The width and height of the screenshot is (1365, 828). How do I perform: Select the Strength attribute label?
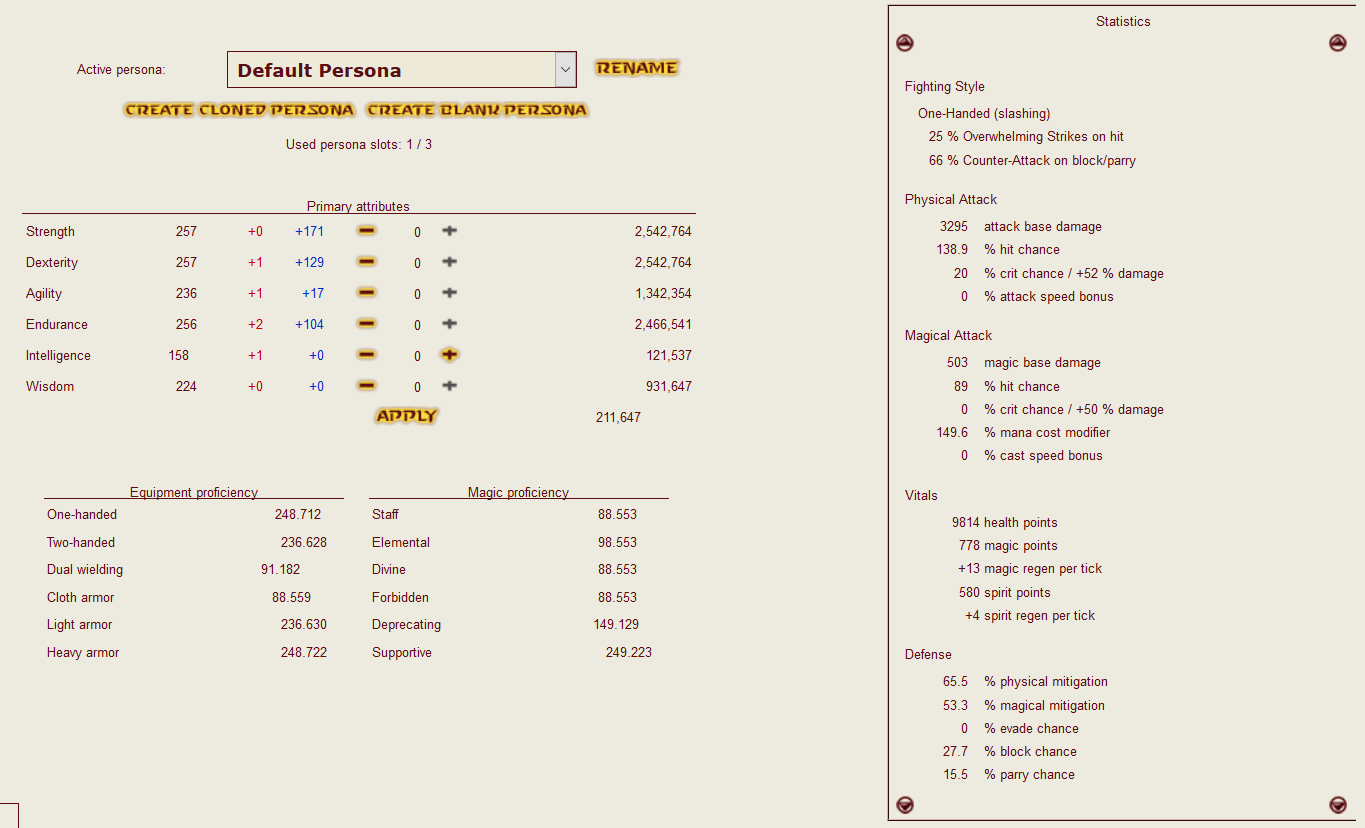coord(50,232)
